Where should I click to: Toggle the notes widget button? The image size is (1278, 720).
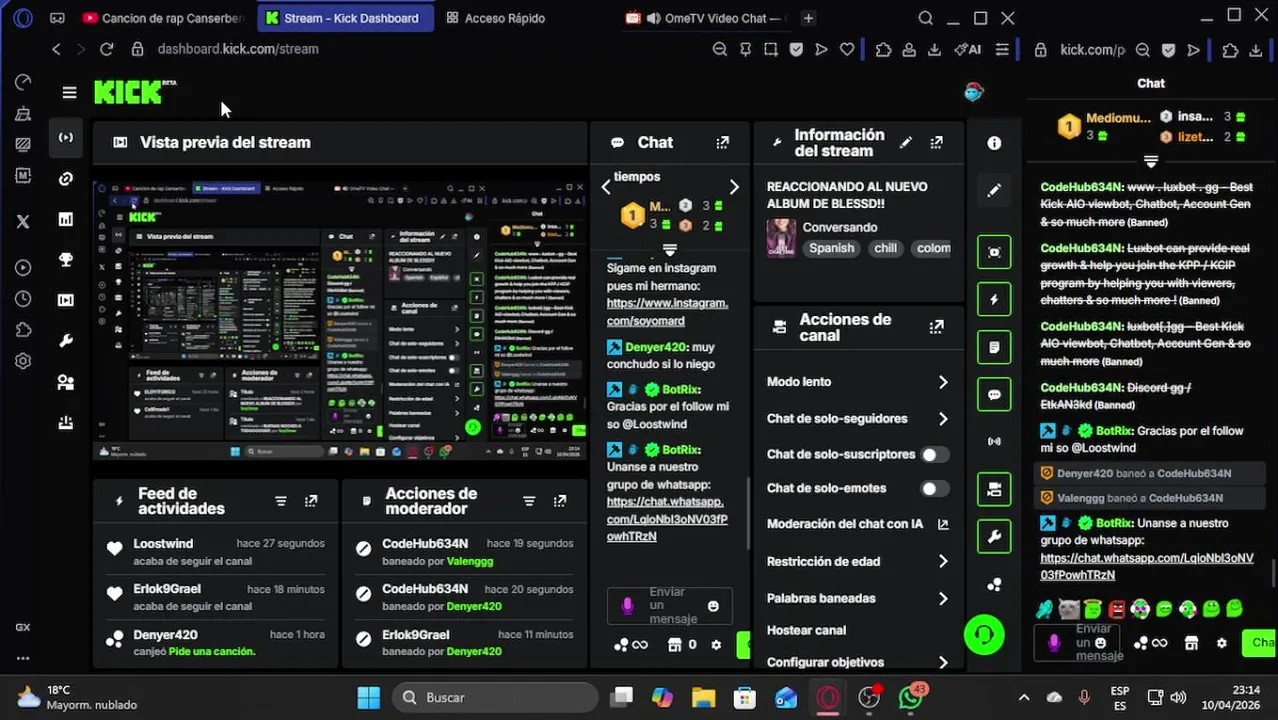[x=994, y=347]
